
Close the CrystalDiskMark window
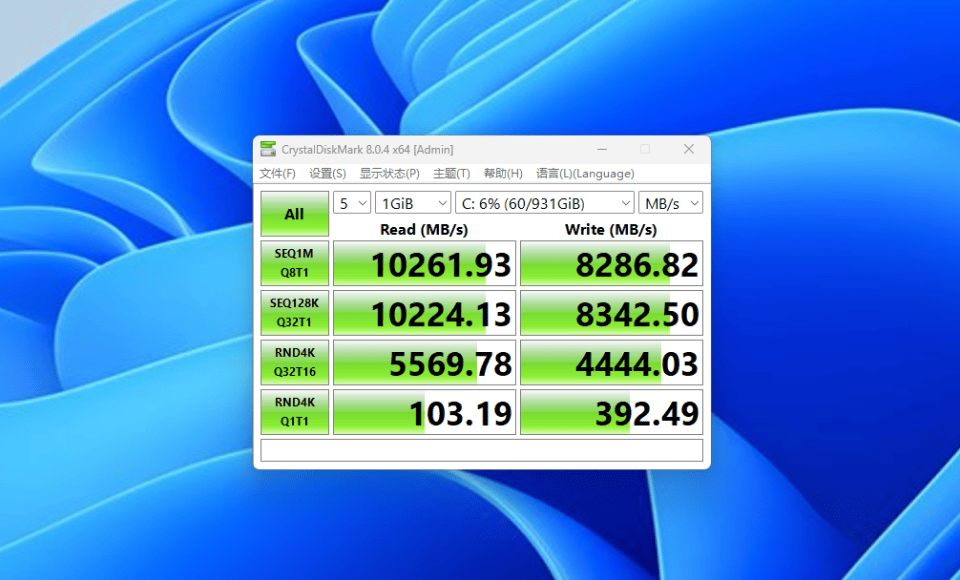pyautogui.click(x=689, y=149)
